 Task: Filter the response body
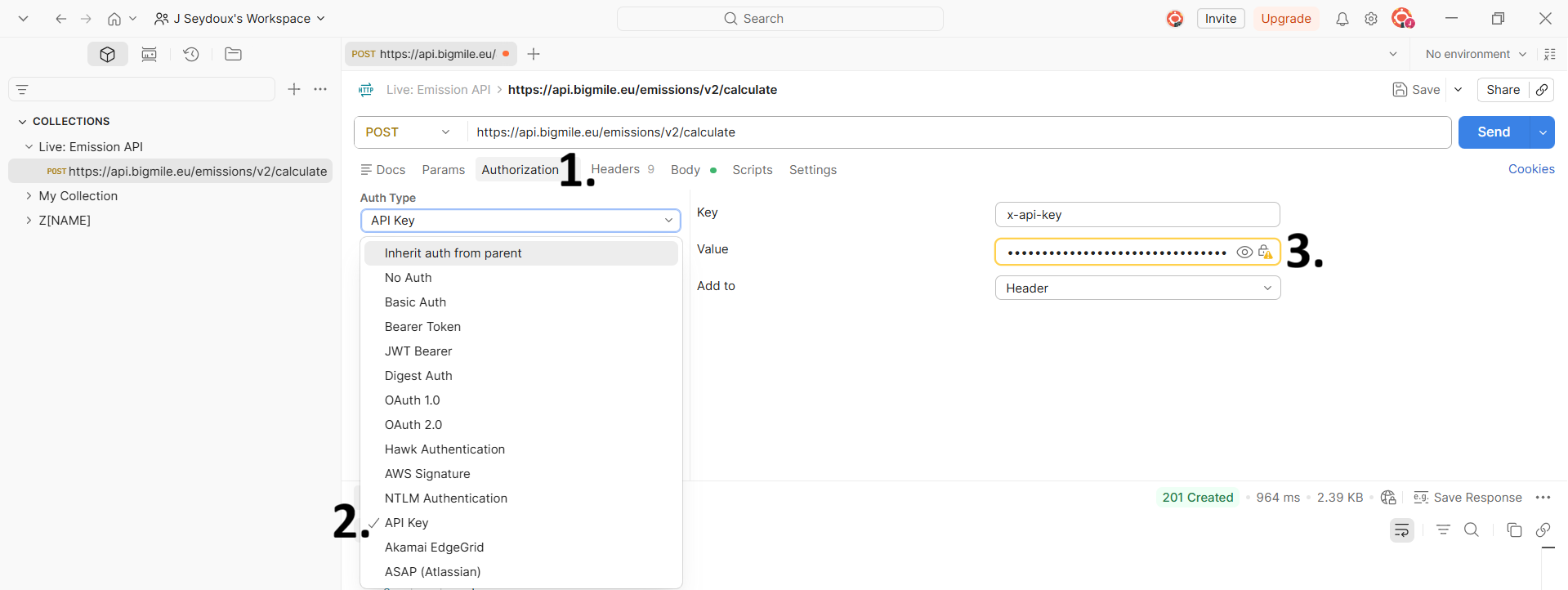(x=1444, y=530)
